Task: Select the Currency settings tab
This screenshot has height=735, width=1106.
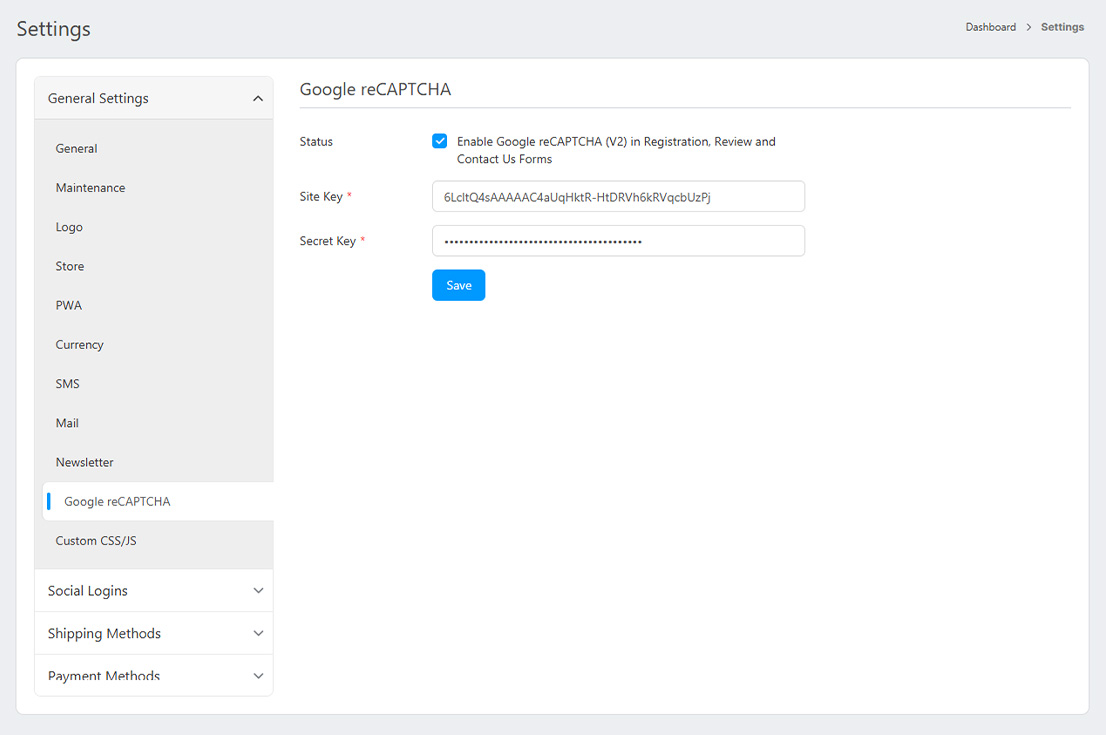Action: [x=80, y=345]
